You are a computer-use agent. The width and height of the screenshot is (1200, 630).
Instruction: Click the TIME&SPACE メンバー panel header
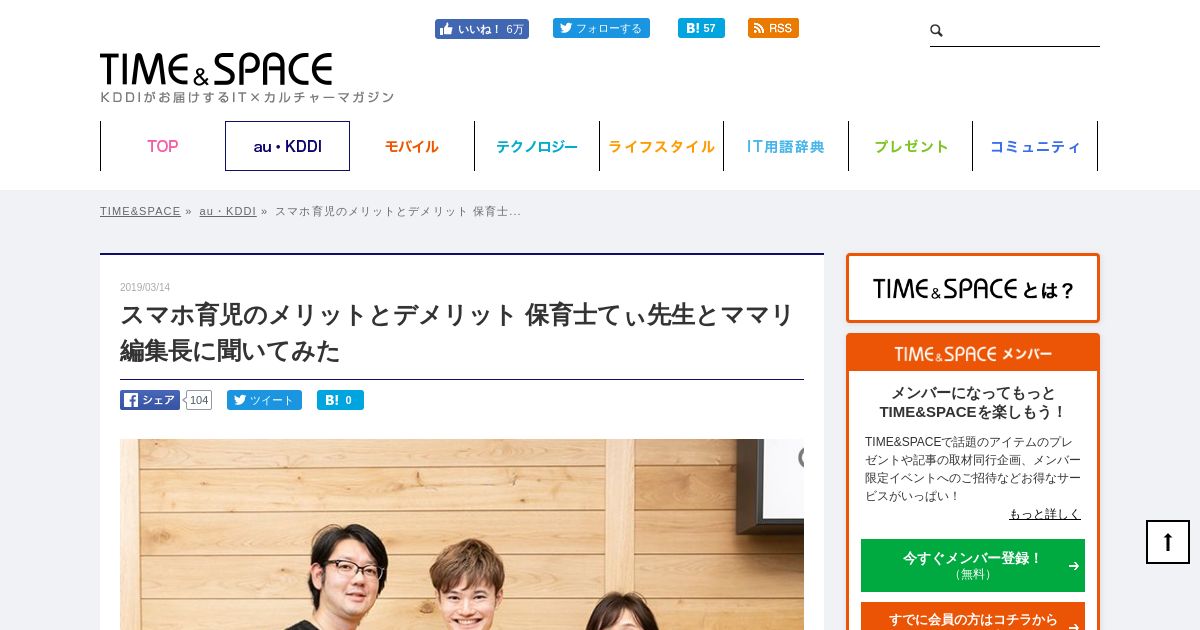click(973, 354)
